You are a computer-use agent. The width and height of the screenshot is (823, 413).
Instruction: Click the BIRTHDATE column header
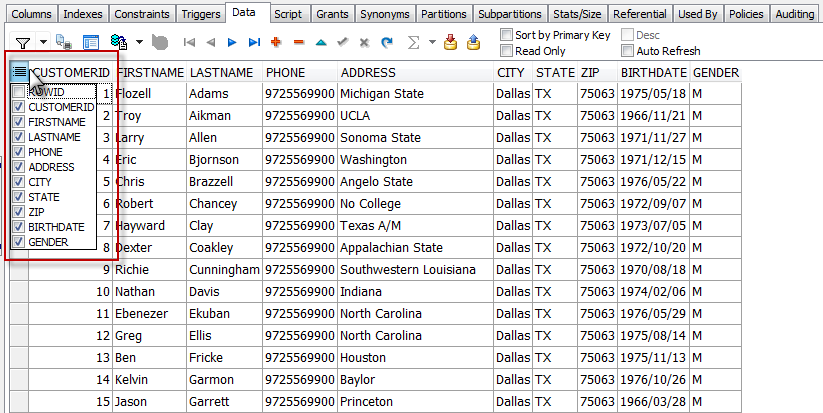pyautogui.click(x=653, y=73)
